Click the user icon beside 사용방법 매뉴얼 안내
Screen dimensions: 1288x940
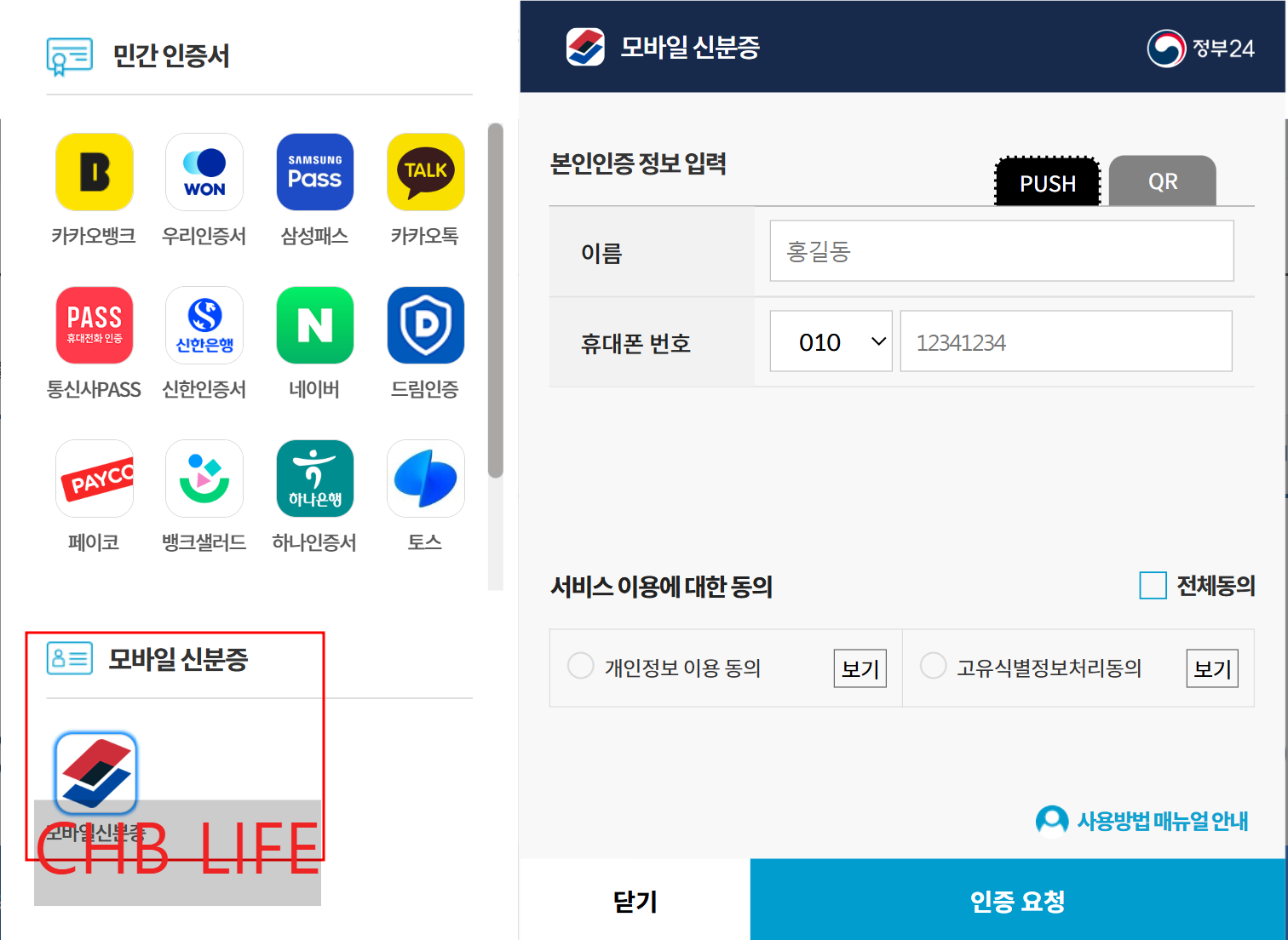coord(1052,821)
